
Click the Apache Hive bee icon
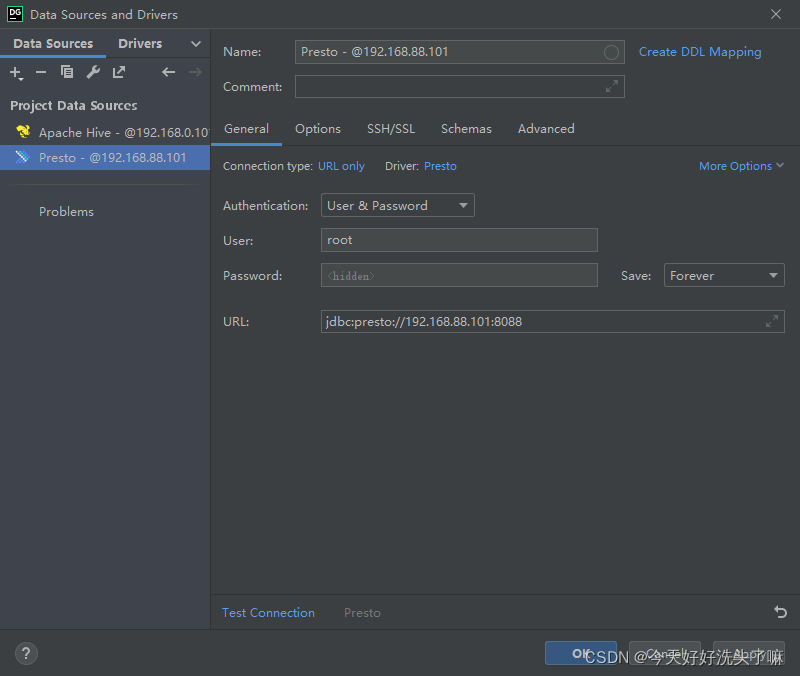pos(23,132)
